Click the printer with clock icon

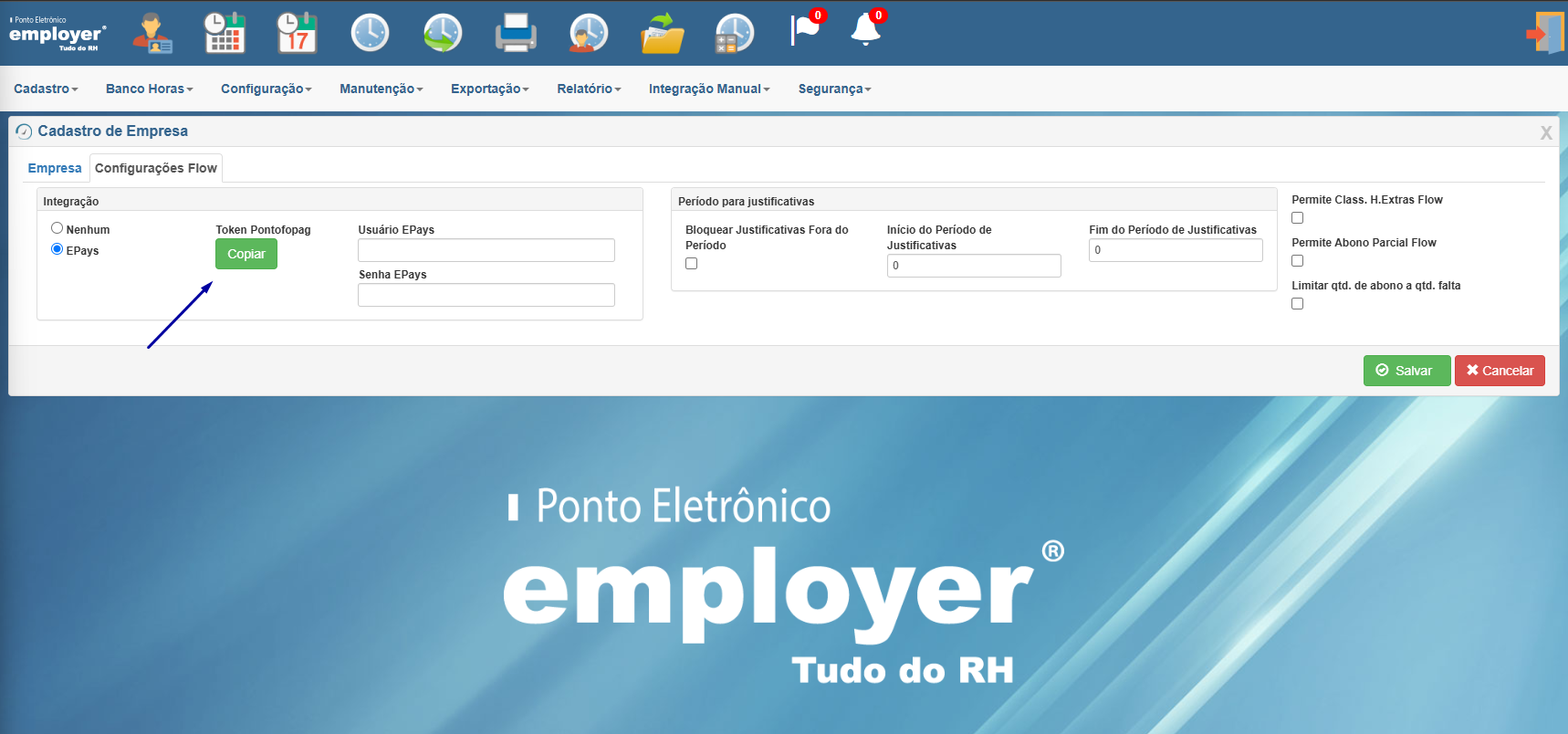(516, 33)
